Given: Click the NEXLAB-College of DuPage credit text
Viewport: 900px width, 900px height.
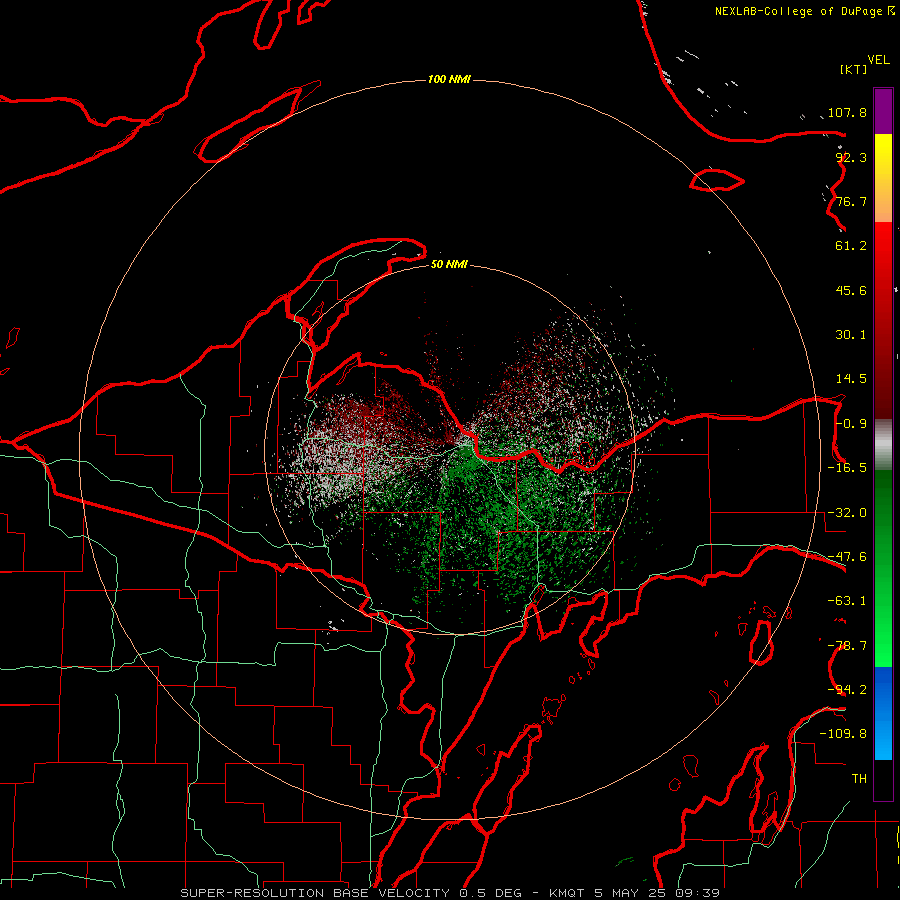Looking at the screenshot, I should (x=804, y=11).
